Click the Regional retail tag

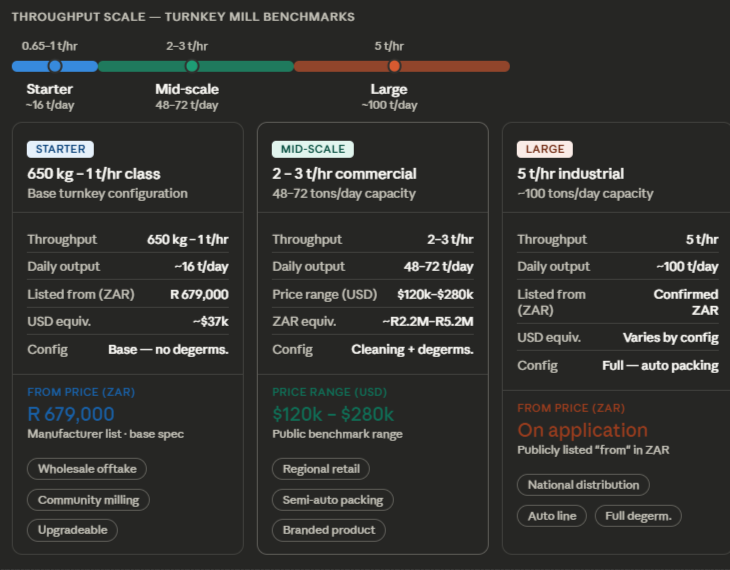(x=321, y=469)
